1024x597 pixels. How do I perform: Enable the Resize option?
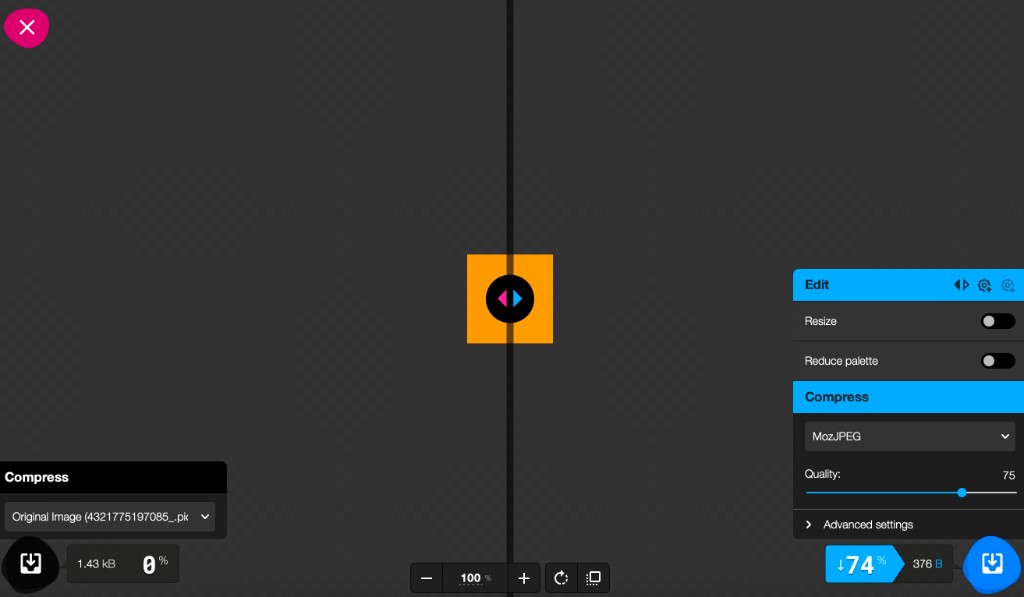997,321
